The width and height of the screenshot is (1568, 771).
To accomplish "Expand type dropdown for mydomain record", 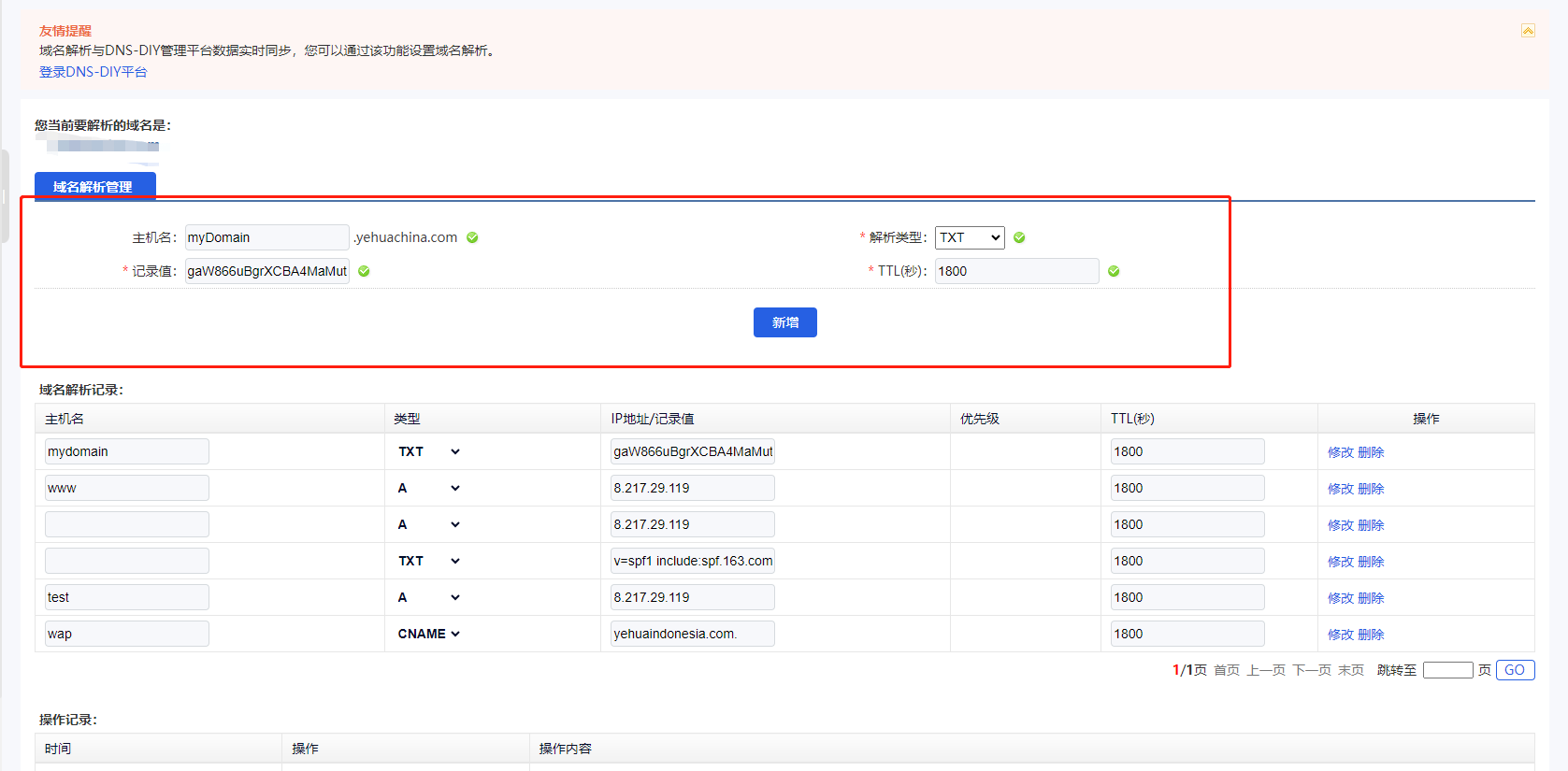I will coord(429,451).
